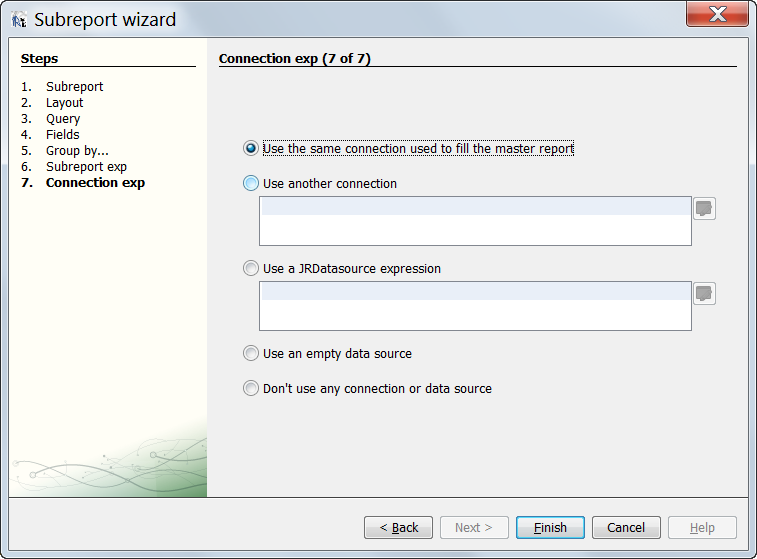The width and height of the screenshot is (757, 559).
Task: Click the disabled Next button
Action: pos(474,527)
